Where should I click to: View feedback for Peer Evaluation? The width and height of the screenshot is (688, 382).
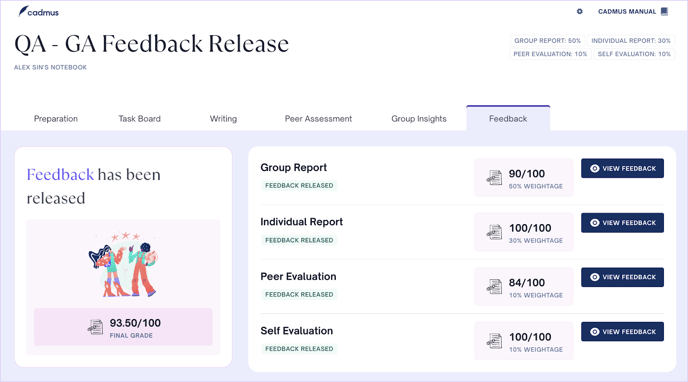(x=622, y=277)
